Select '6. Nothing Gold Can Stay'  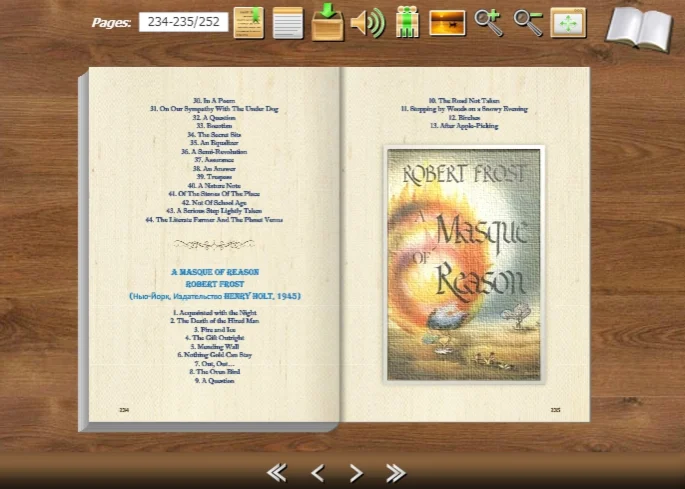(214, 355)
